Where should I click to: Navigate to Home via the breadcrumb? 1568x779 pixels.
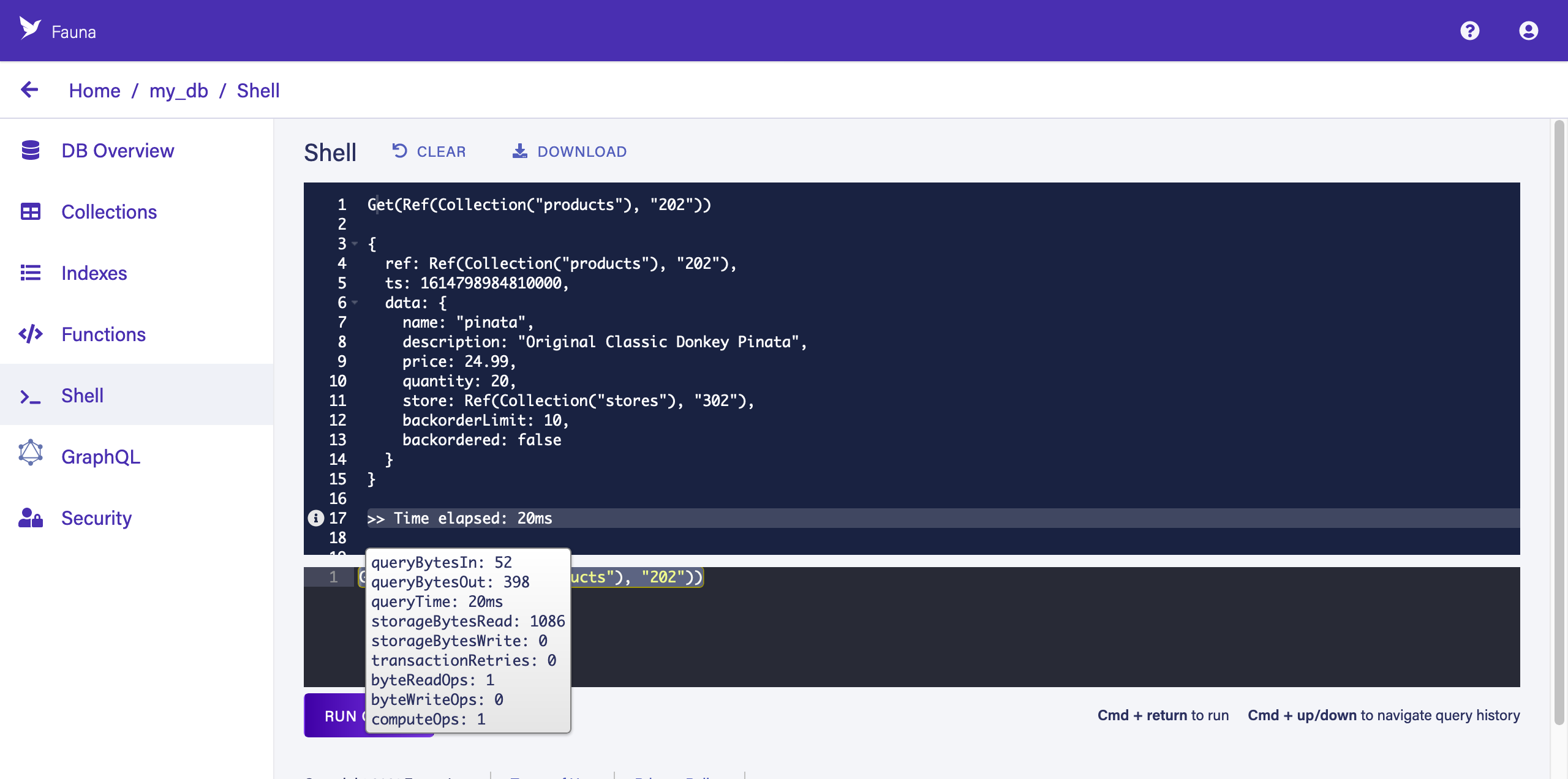pos(95,90)
